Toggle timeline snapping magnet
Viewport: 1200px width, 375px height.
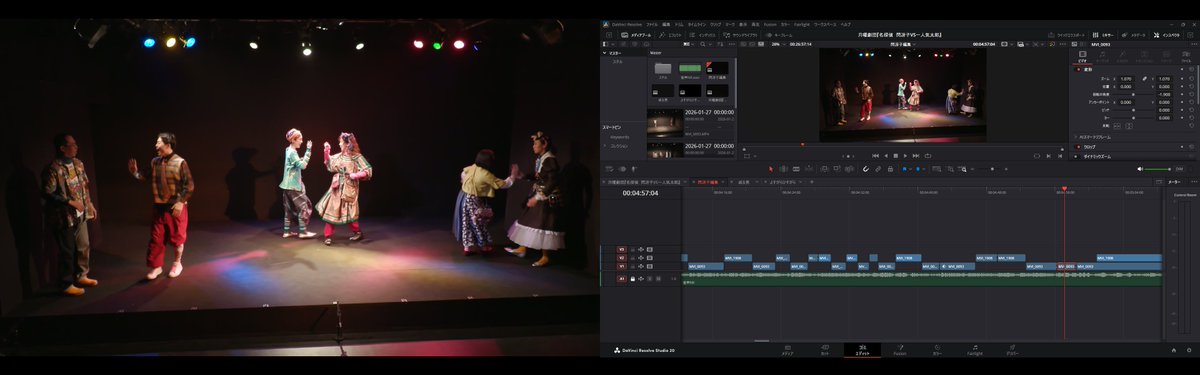click(866, 169)
